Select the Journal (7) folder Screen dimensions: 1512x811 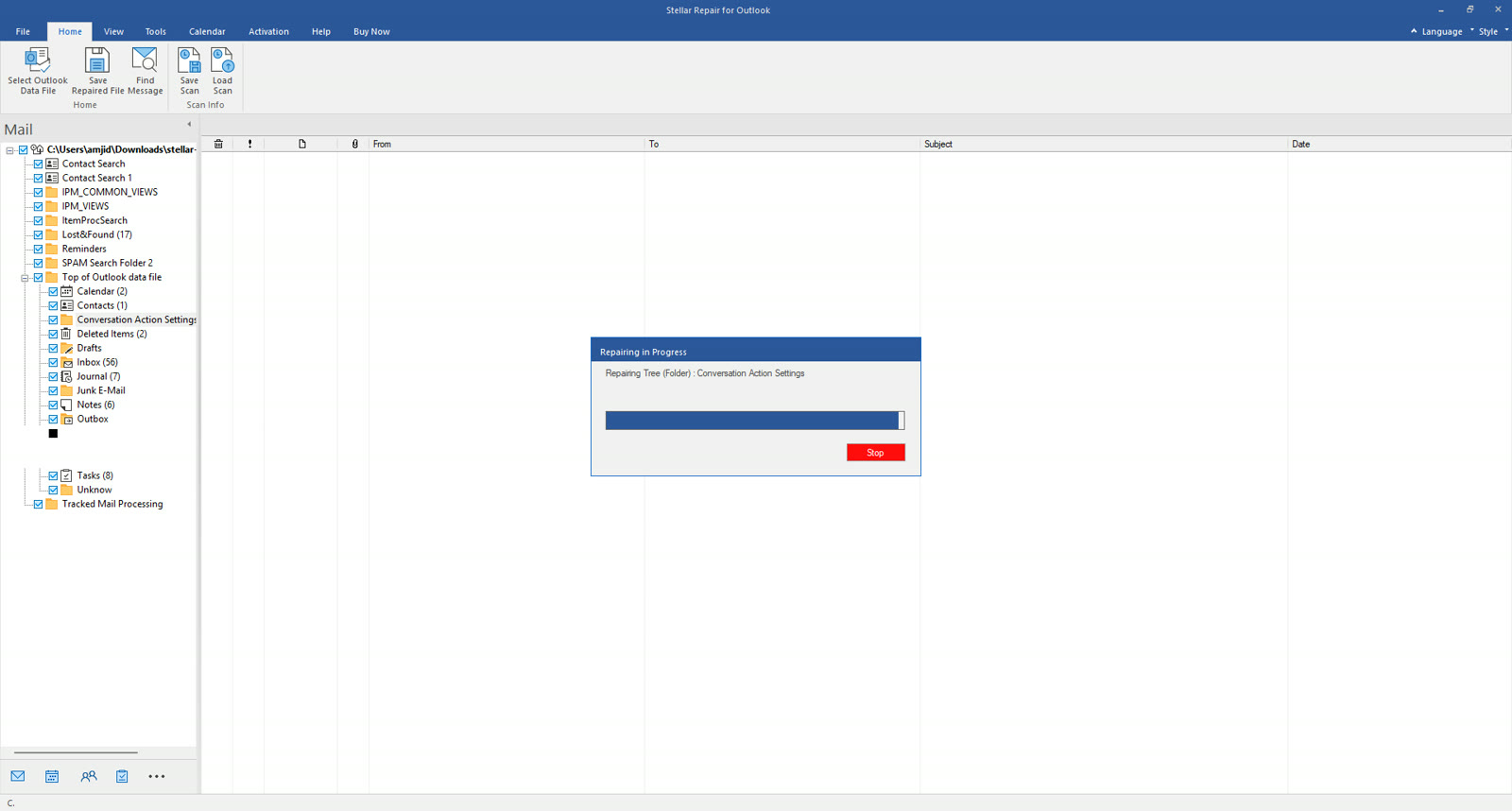tap(98, 376)
